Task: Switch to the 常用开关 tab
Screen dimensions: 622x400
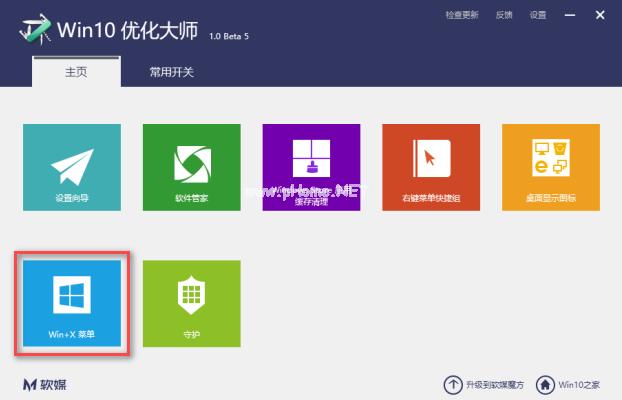Action: (x=171, y=72)
